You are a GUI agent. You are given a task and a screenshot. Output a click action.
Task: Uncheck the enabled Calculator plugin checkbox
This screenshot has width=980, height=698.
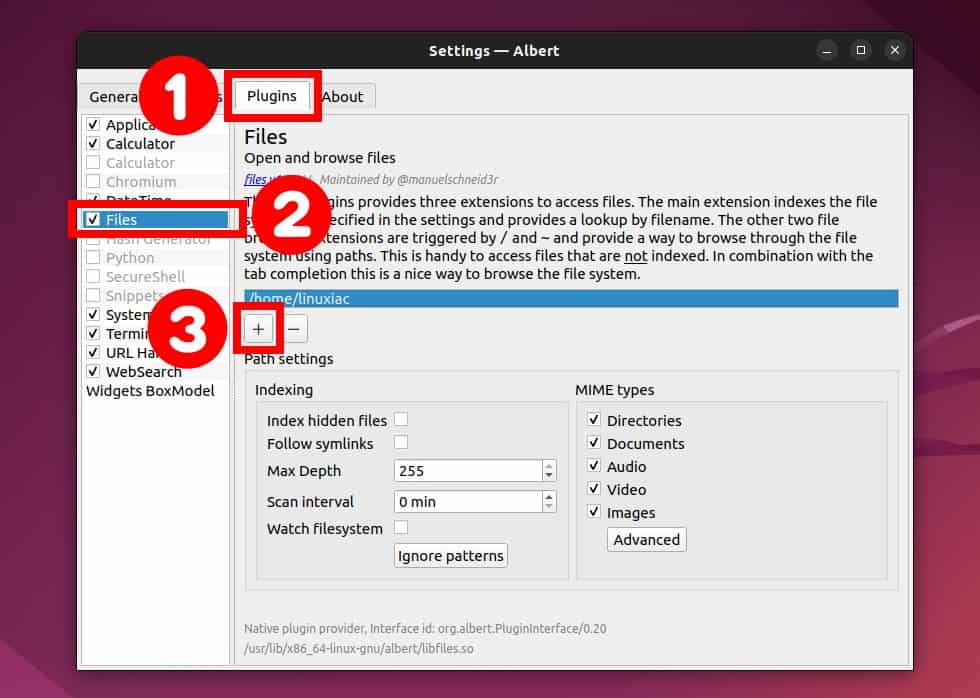click(x=93, y=143)
